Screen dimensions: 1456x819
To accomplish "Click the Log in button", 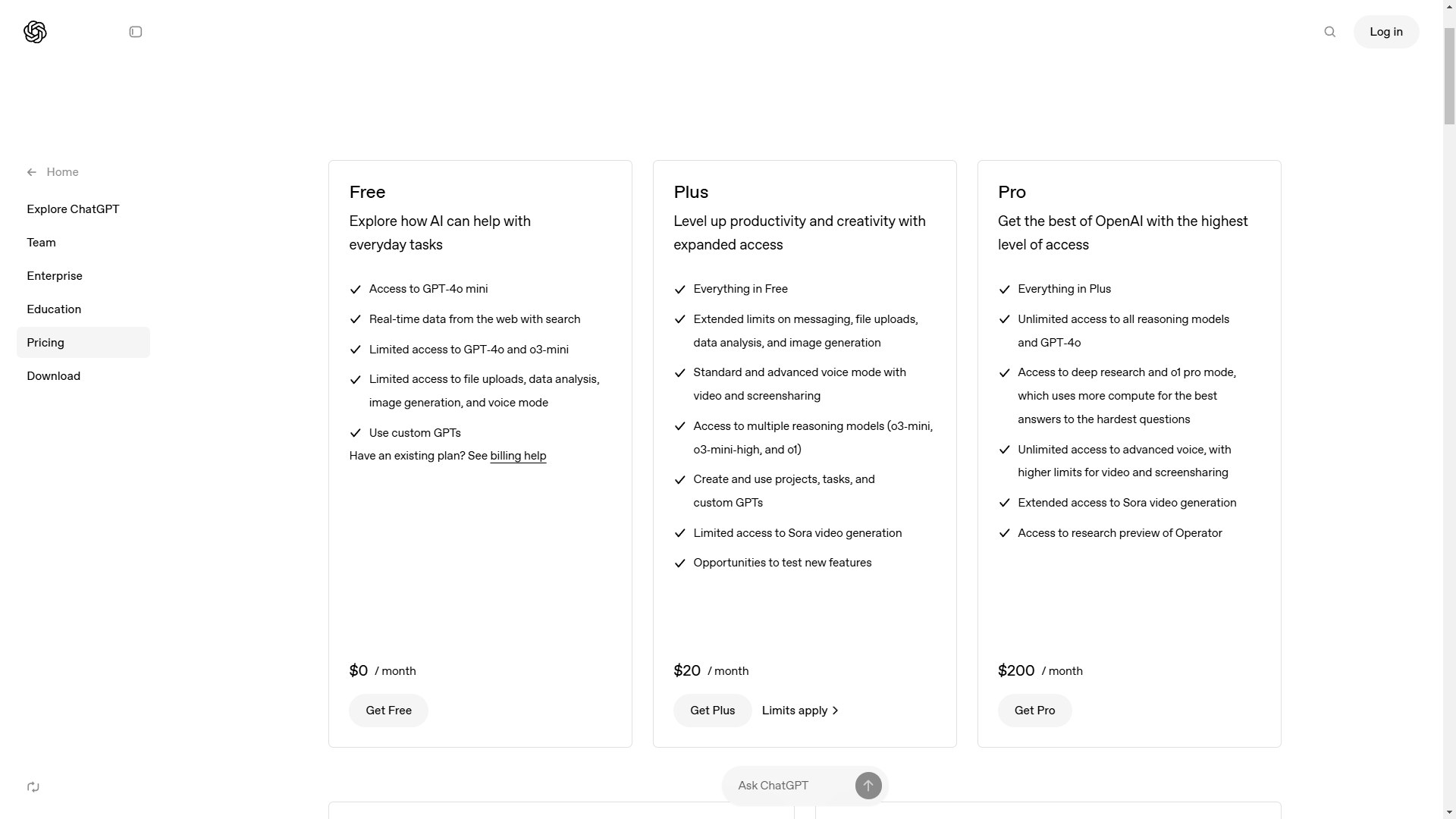I will click(x=1386, y=32).
